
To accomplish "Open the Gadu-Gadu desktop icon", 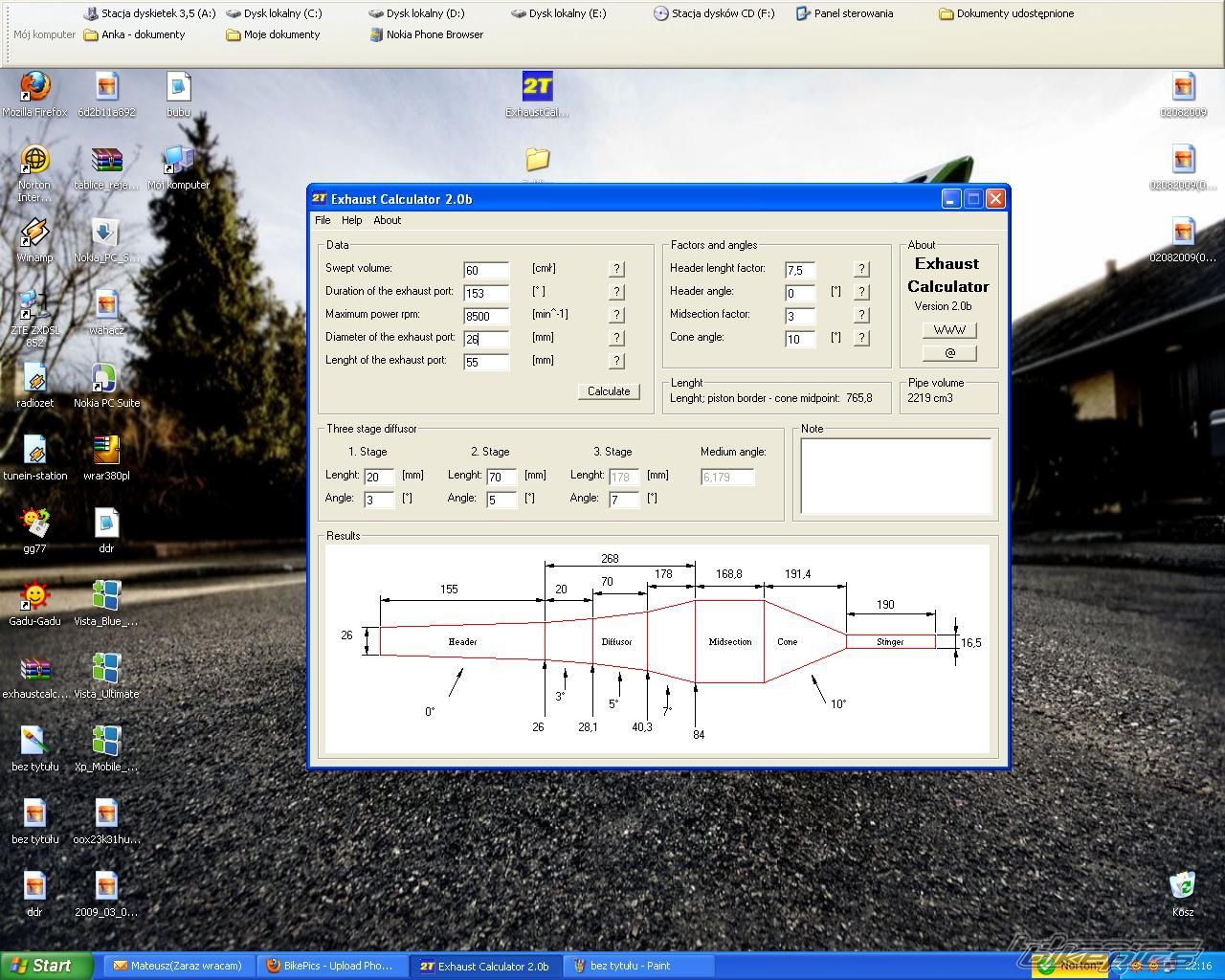I will coord(34,596).
